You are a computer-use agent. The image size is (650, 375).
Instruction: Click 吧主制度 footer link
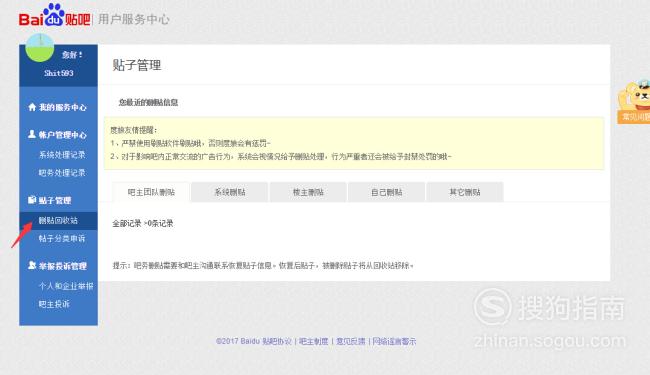click(x=313, y=341)
